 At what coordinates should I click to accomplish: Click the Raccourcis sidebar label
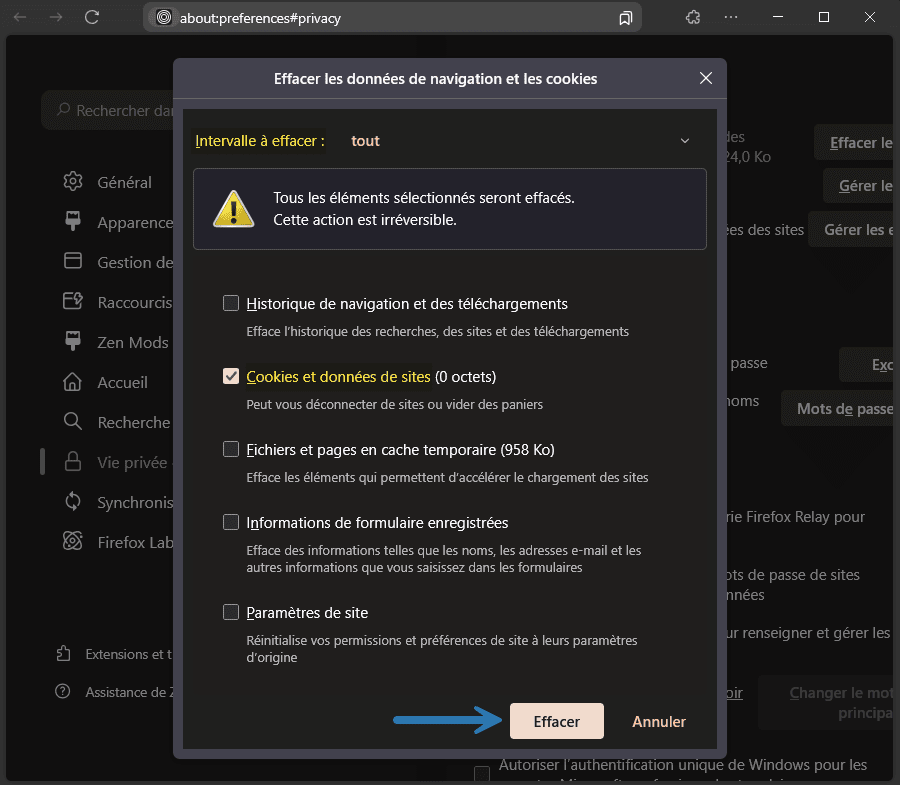click(x=135, y=302)
